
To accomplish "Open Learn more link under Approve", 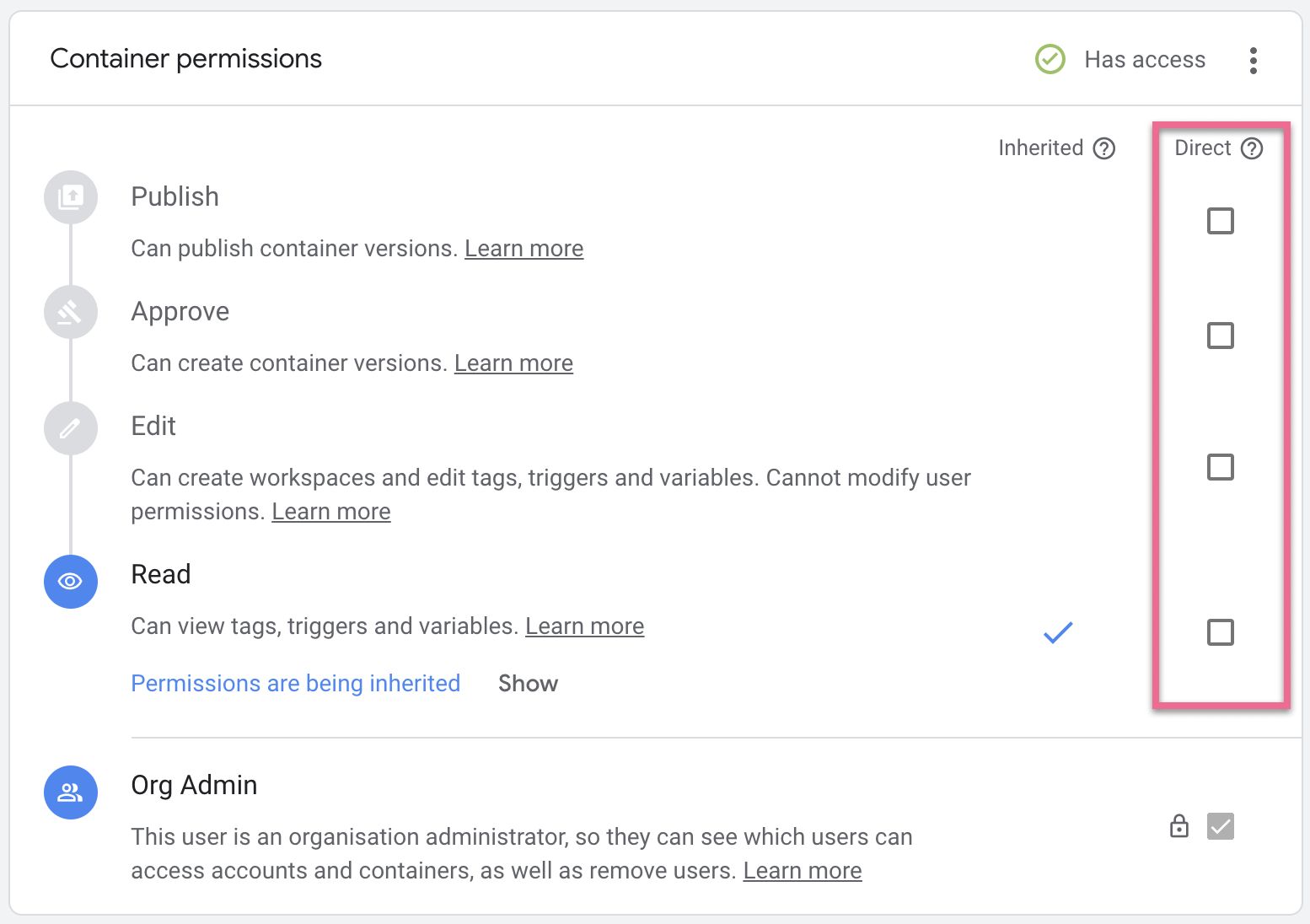I will (x=513, y=363).
